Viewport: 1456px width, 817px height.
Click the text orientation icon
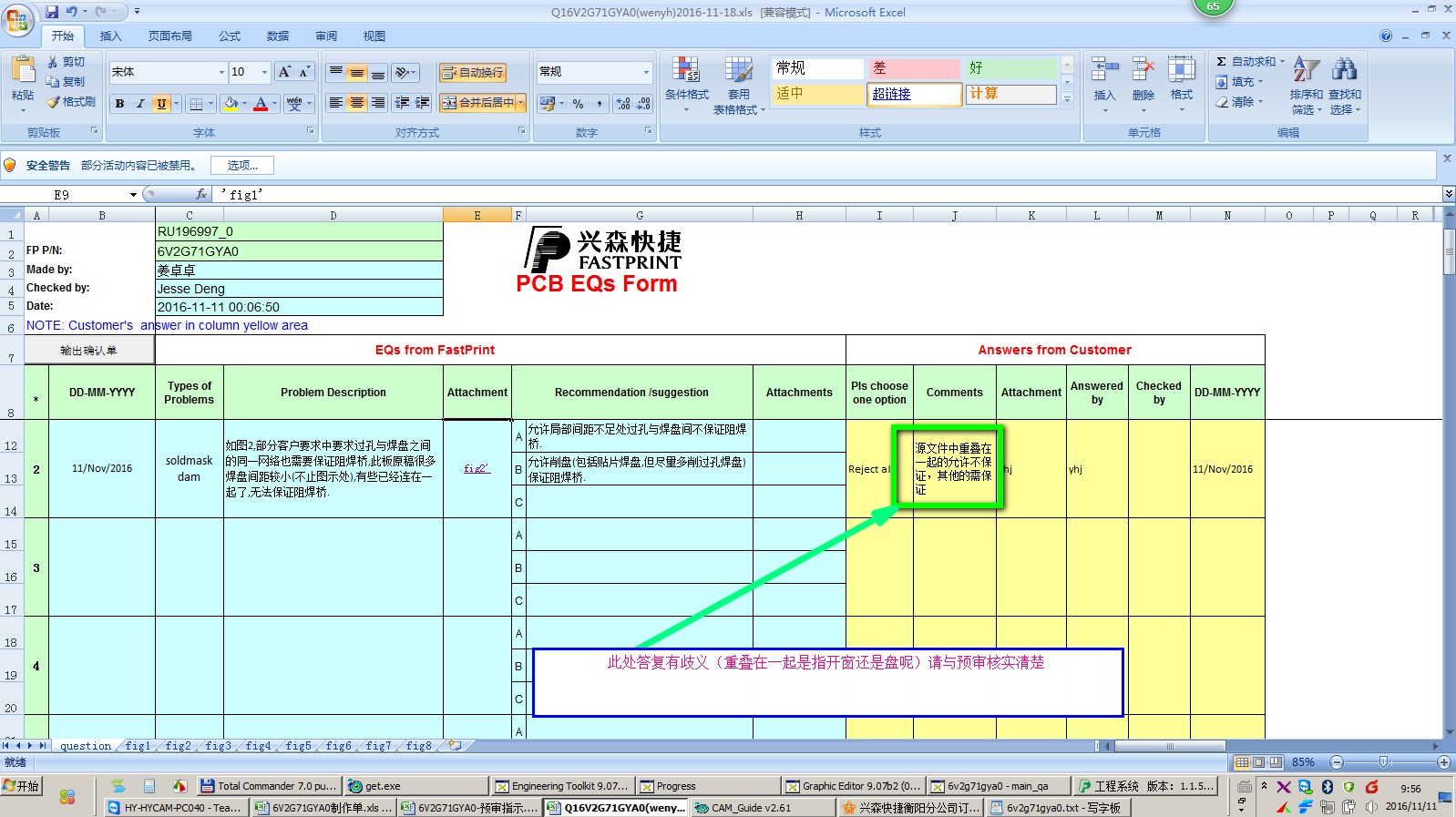click(403, 72)
